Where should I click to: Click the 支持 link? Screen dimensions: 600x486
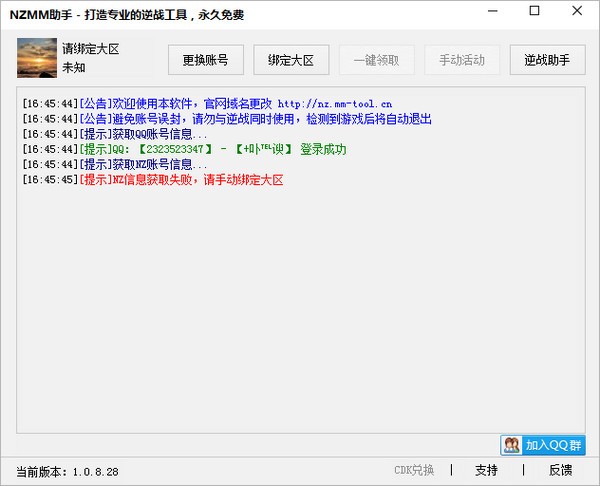pyautogui.click(x=486, y=470)
